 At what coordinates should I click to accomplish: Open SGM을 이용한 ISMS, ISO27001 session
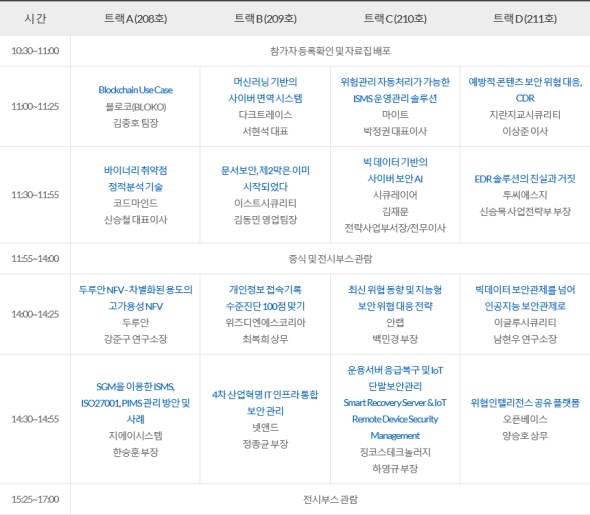[x=135, y=403]
